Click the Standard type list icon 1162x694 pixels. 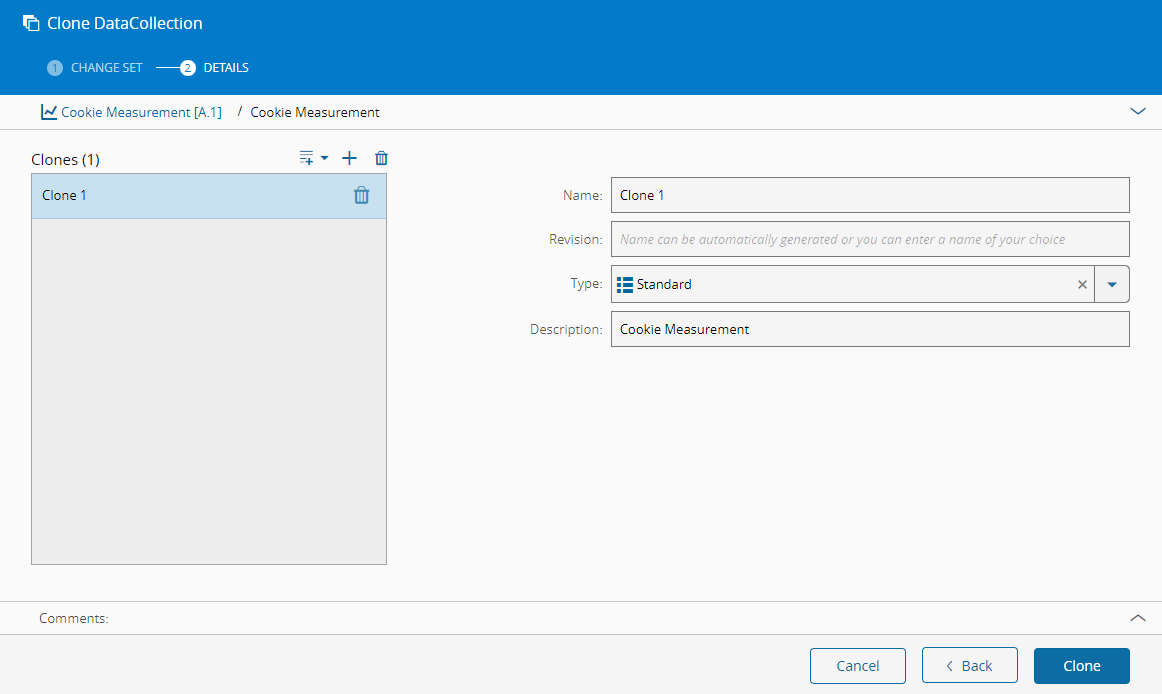click(625, 284)
